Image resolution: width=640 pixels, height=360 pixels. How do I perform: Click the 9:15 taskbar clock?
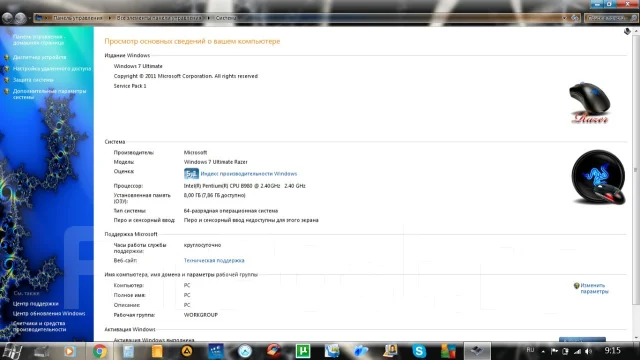[x=612, y=351]
